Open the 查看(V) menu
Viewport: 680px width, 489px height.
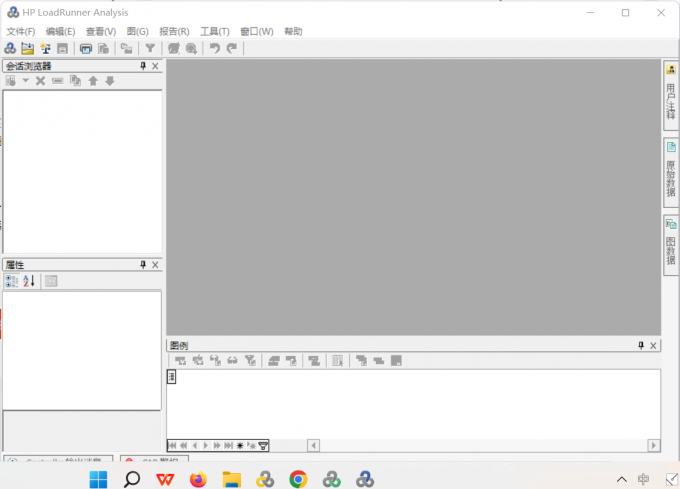(x=101, y=31)
